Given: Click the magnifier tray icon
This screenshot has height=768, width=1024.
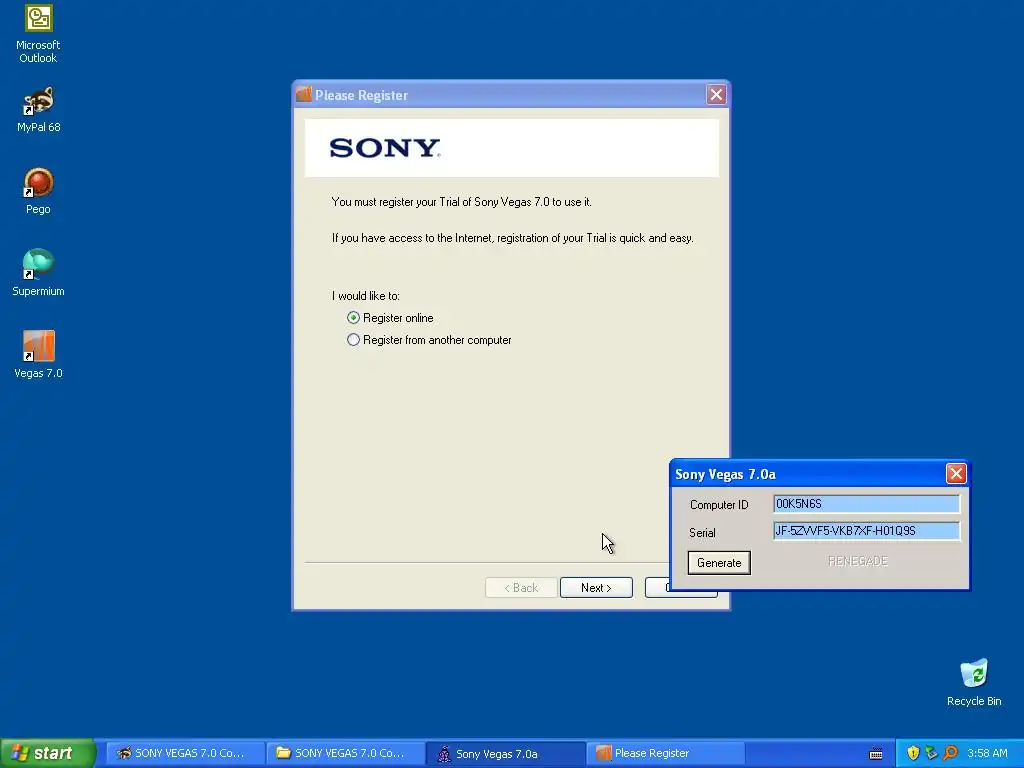Looking at the screenshot, I should (950, 754).
